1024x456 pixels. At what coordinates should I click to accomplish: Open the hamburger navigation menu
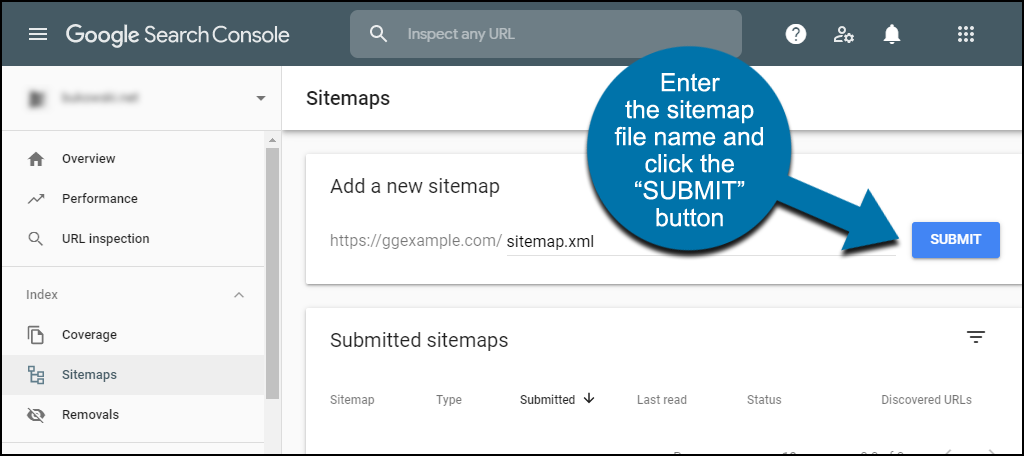[x=38, y=34]
